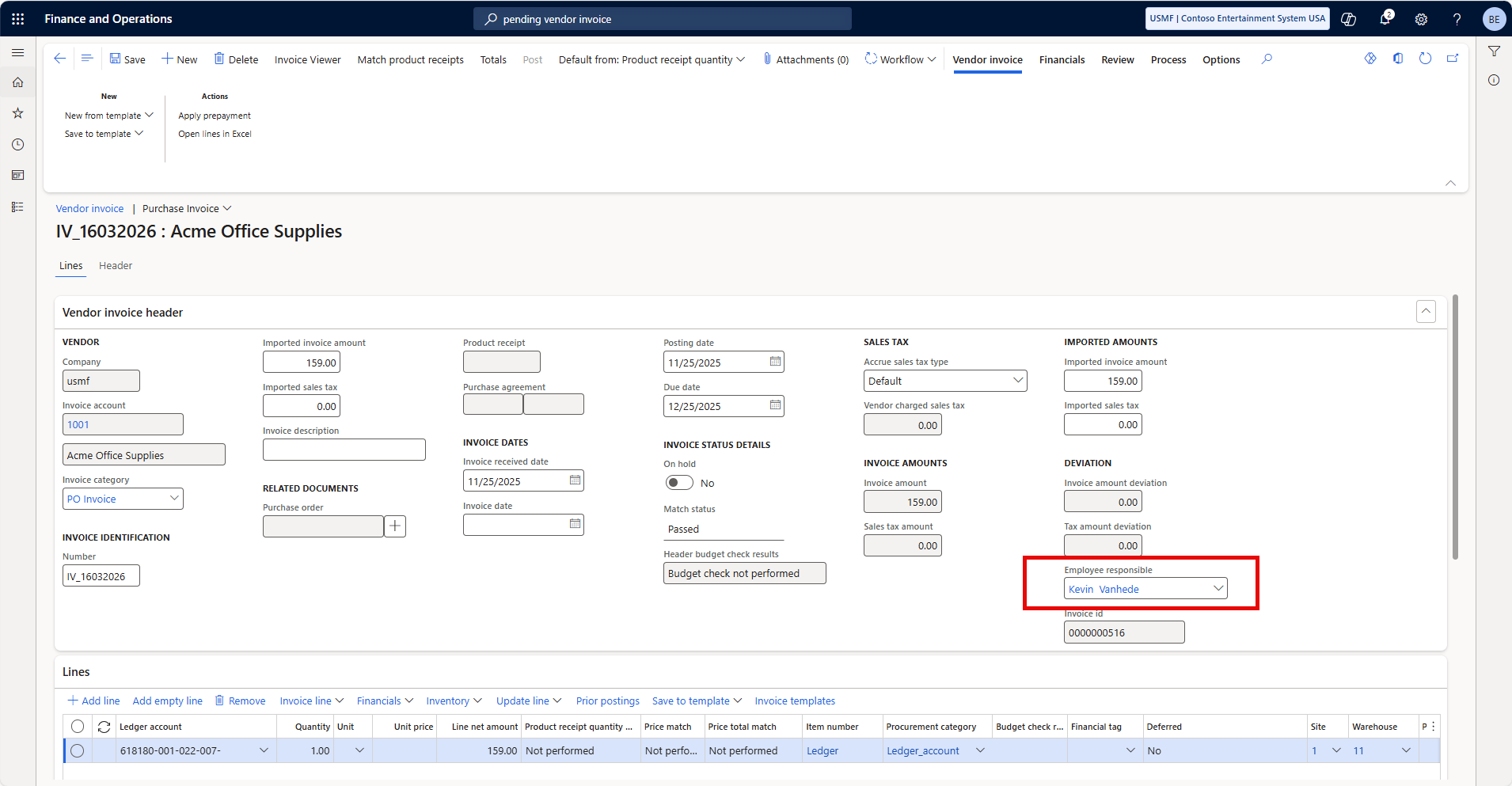Select the line row radio circle
The image size is (1512, 786).
point(78,750)
